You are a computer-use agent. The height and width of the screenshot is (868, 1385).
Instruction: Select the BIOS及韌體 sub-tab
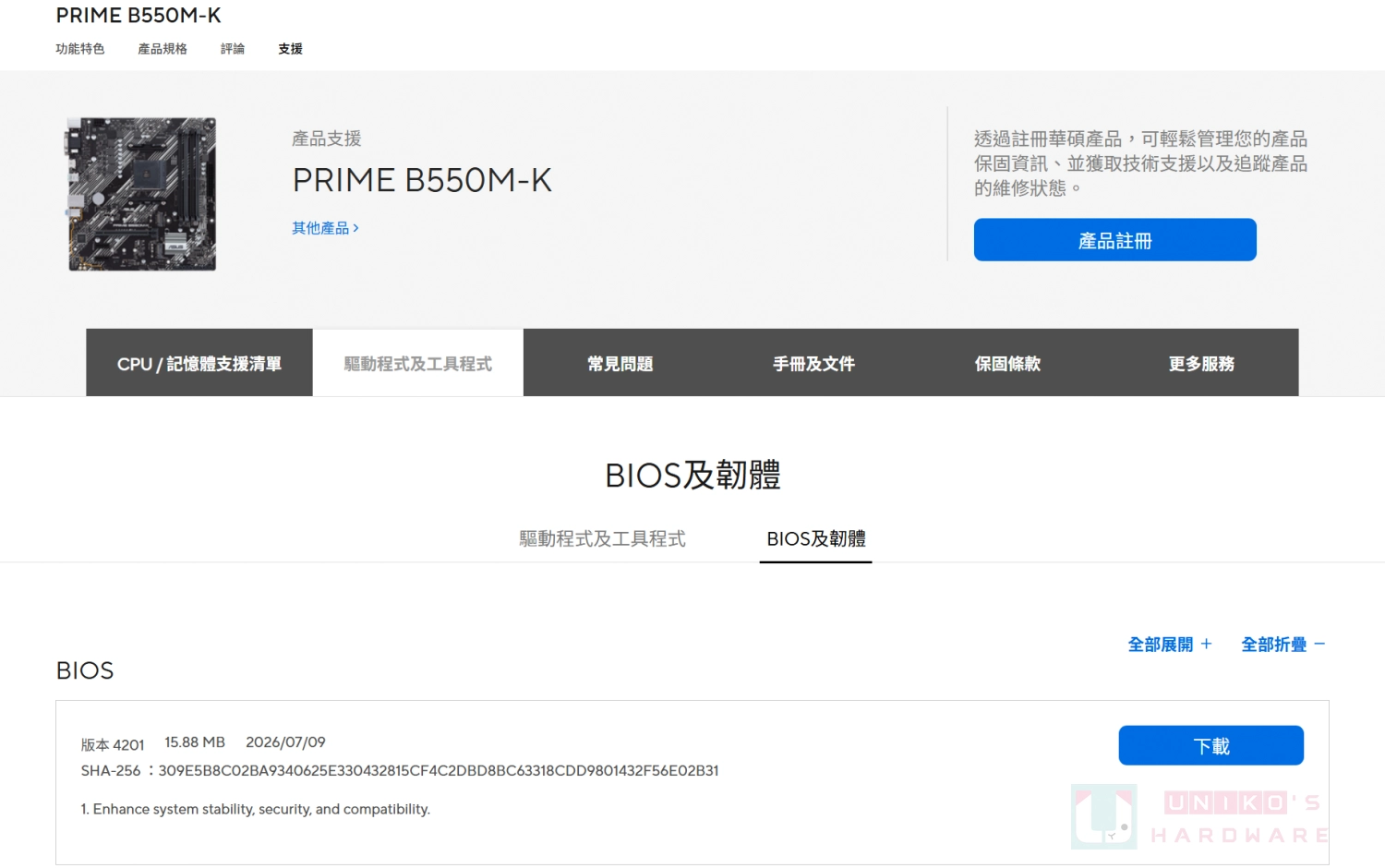pyautogui.click(x=816, y=538)
